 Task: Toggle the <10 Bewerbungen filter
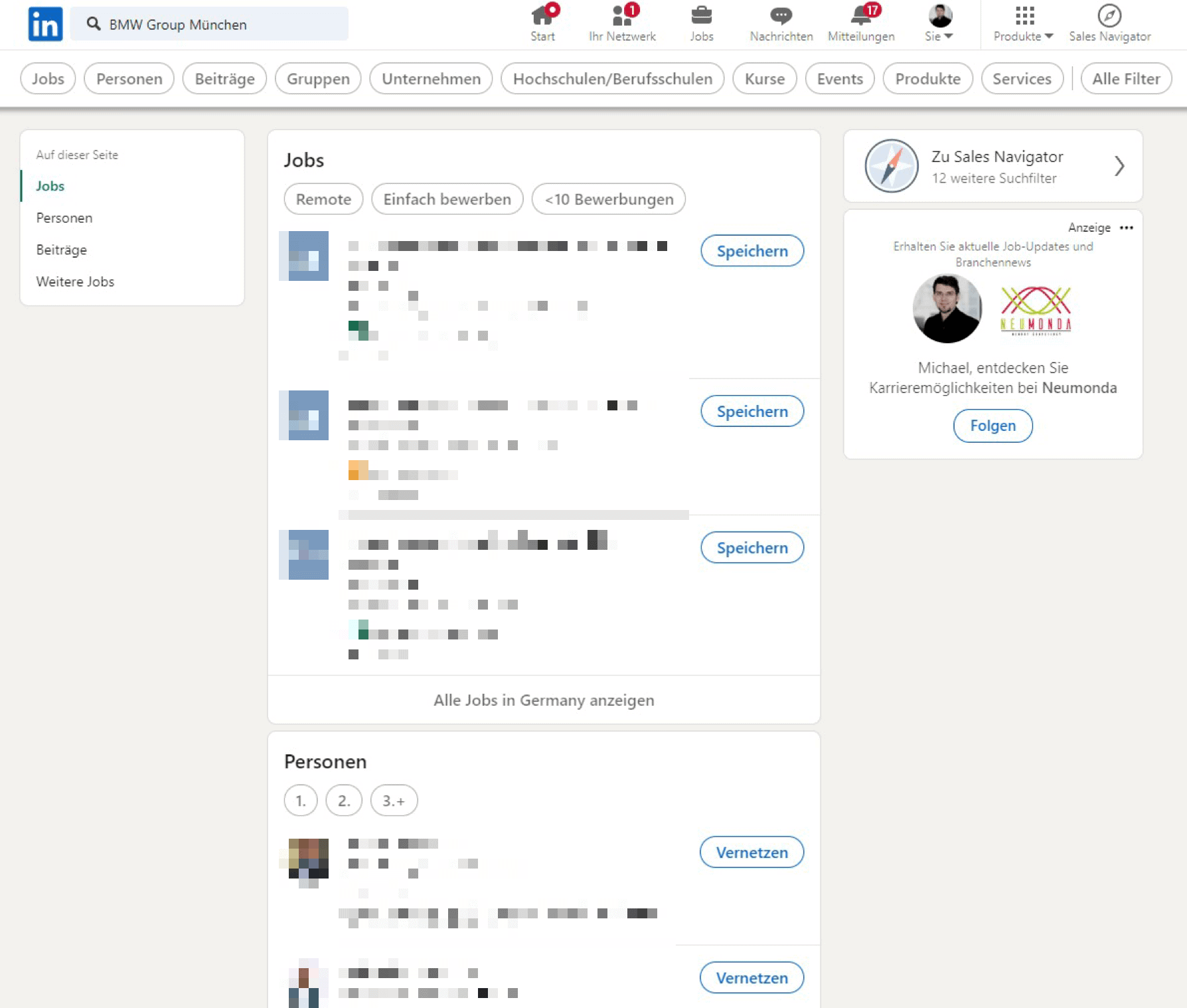(608, 199)
